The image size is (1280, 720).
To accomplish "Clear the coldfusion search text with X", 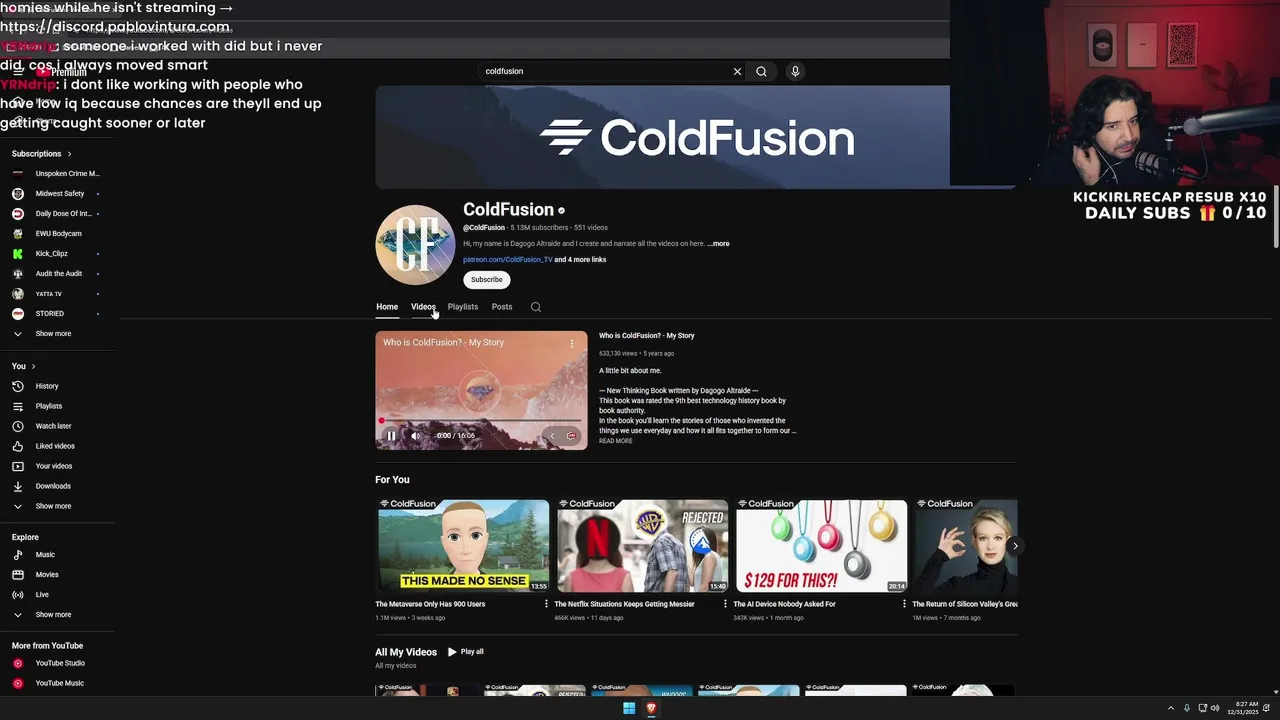I will [x=737, y=72].
